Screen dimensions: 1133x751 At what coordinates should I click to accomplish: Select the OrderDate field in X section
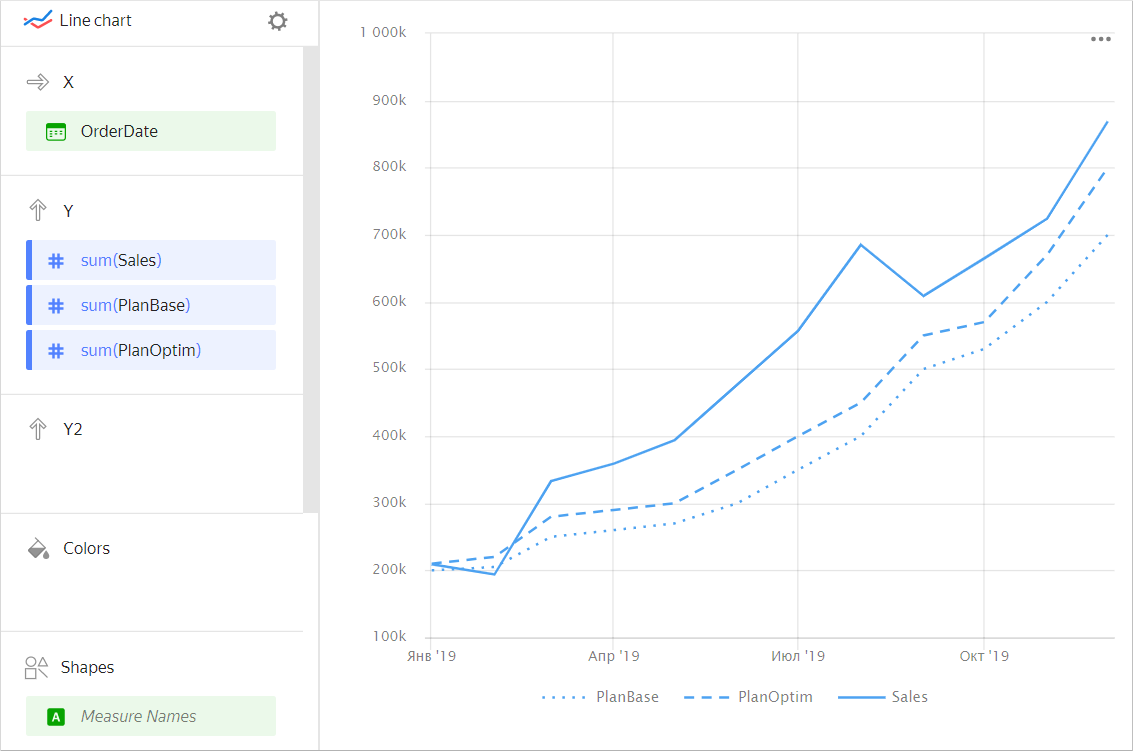(150, 132)
